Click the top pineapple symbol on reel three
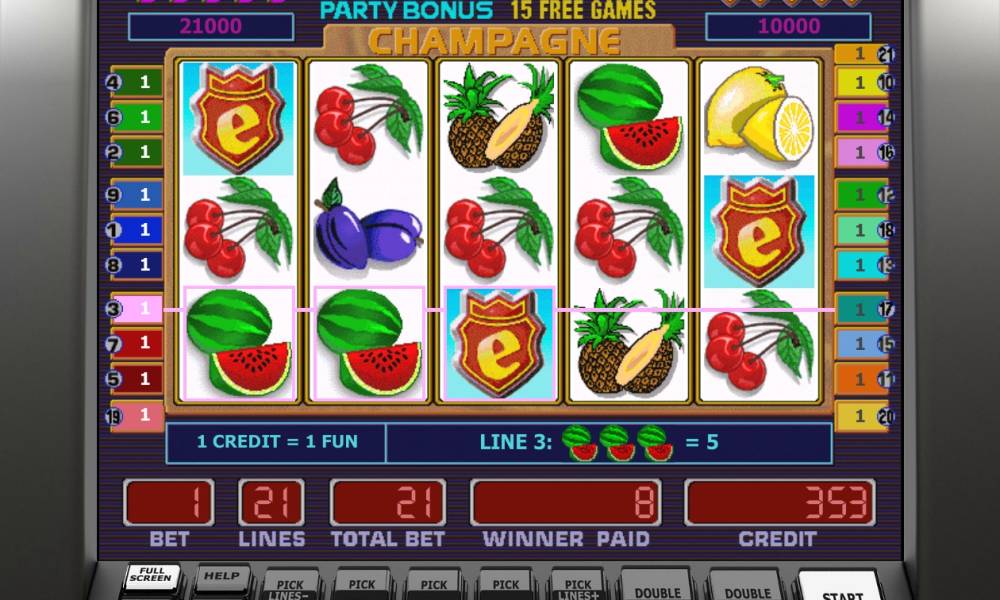Image resolution: width=1000 pixels, height=600 pixels. [499, 117]
